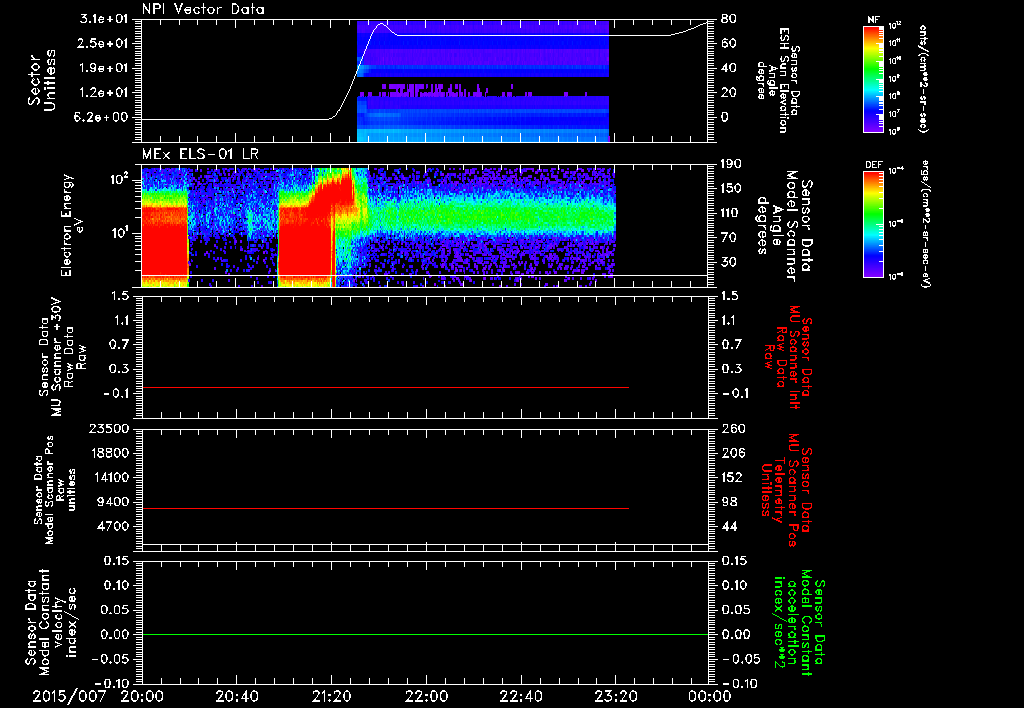Click the '00:00' time axis label

711,696
